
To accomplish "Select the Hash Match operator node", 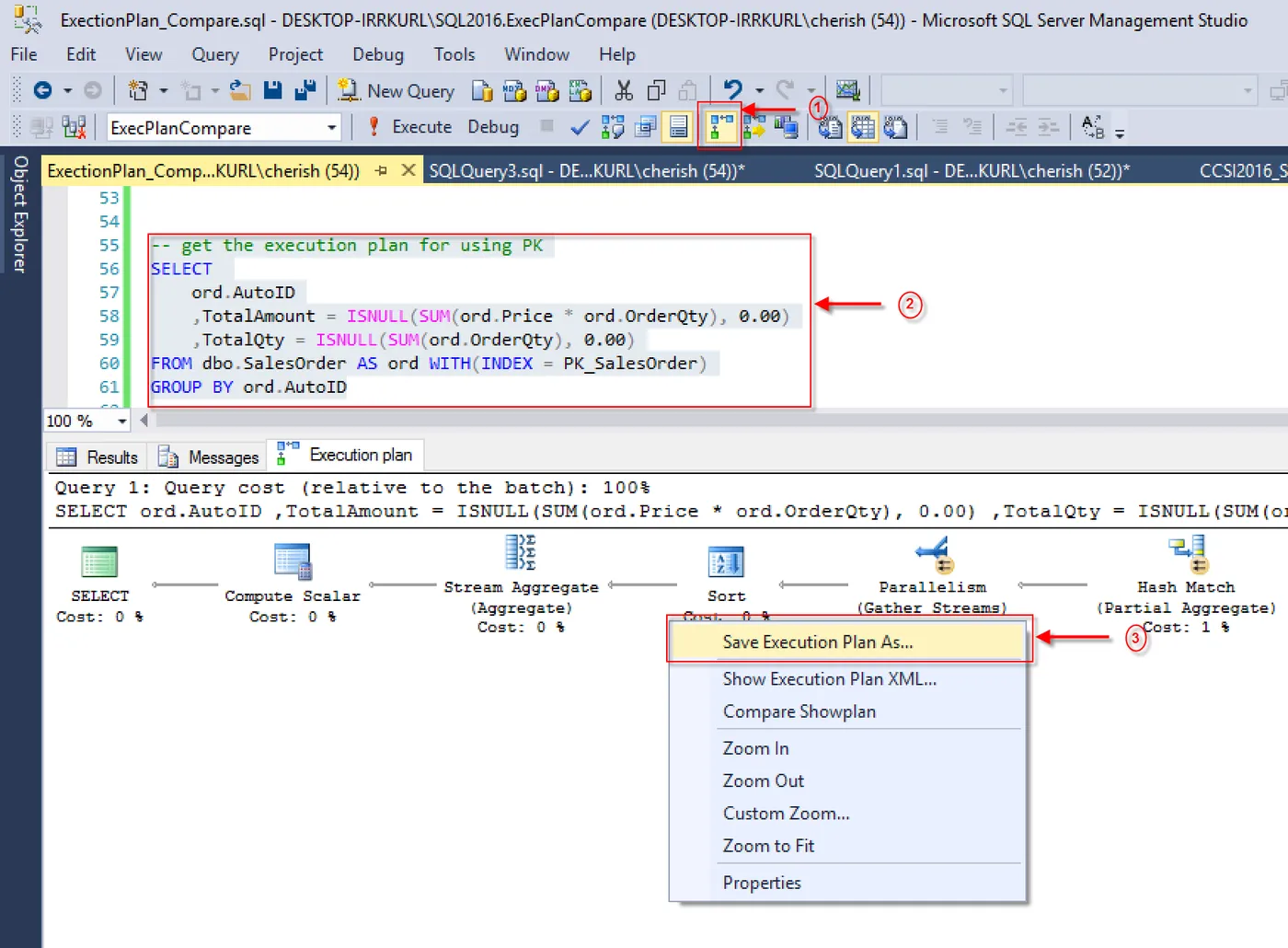I will [x=1186, y=584].
